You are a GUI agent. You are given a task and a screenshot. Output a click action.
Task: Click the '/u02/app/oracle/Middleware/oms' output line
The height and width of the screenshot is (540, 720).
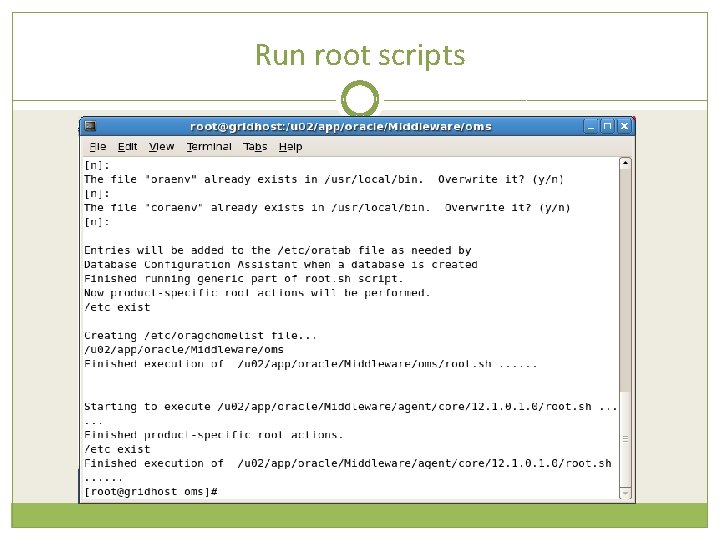[184, 350]
